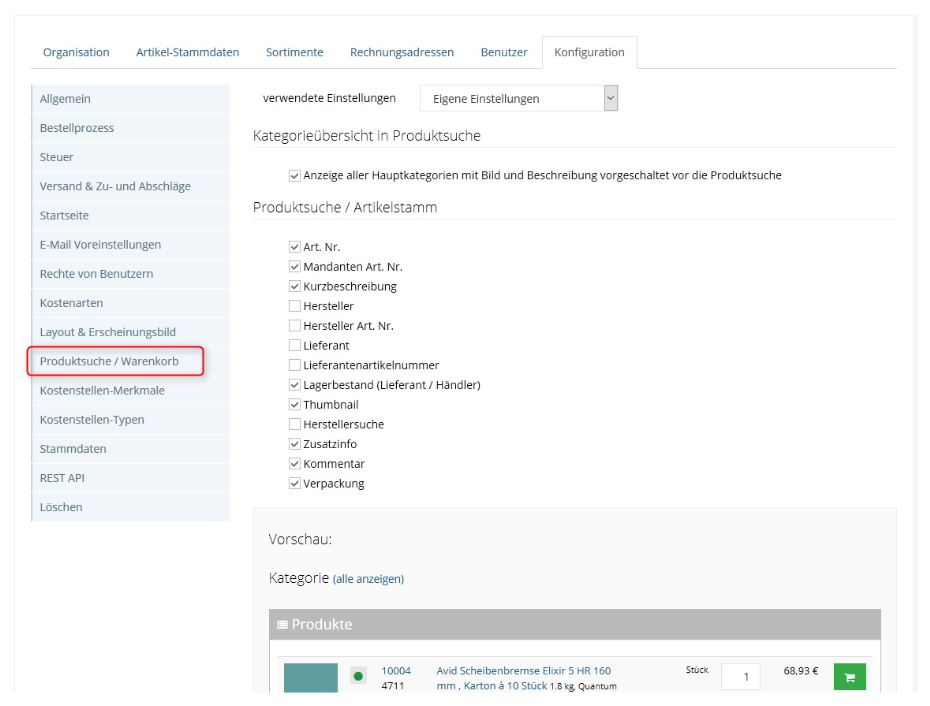Uncheck the 'Art. Nr.' checkbox
930x706 pixels.
point(295,247)
